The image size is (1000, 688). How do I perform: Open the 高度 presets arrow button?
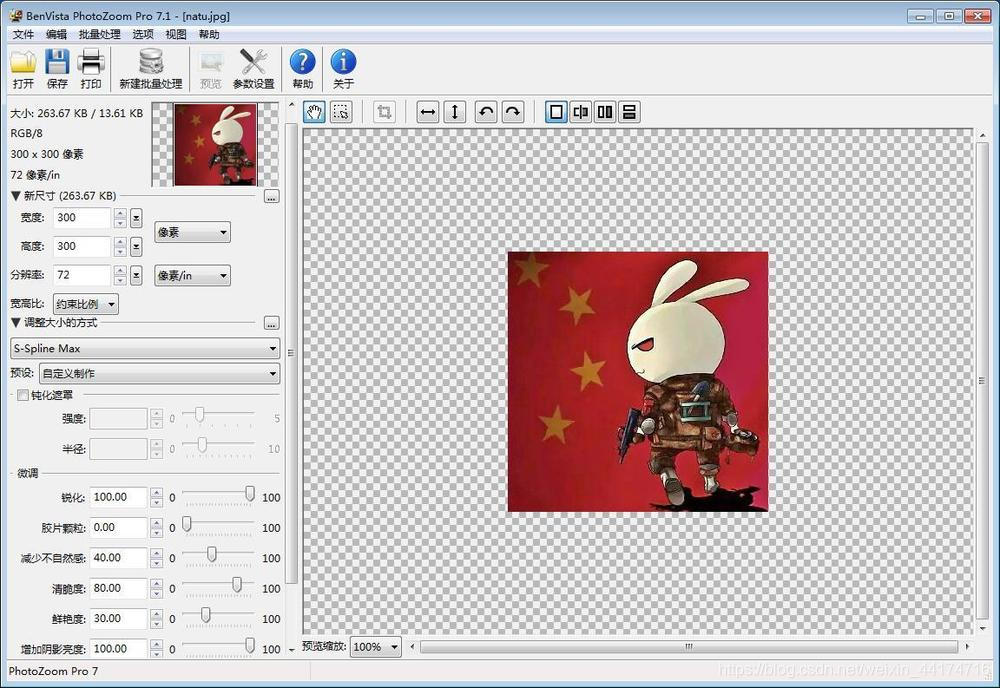pyautogui.click(x=136, y=247)
